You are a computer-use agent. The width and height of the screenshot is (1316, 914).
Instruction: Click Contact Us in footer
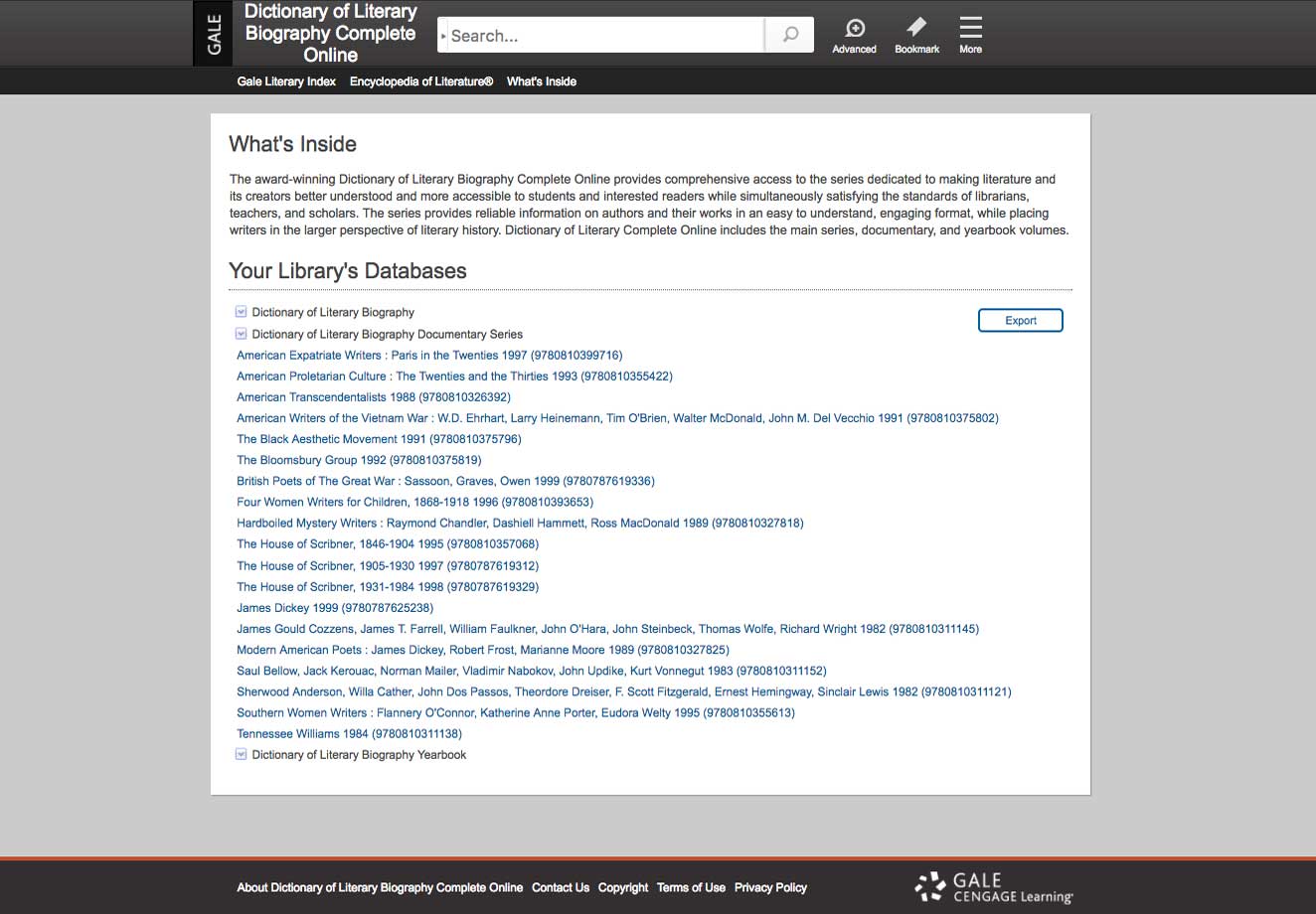pyautogui.click(x=561, y=887)
